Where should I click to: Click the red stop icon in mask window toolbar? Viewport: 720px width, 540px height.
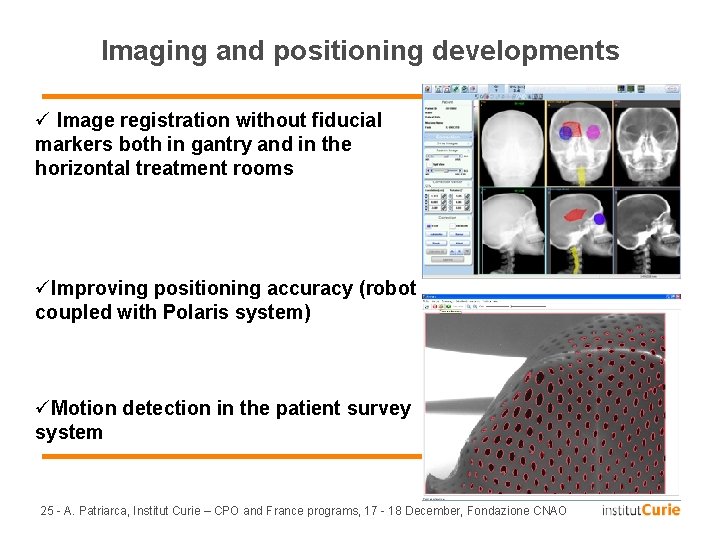(x=435, y=306)
